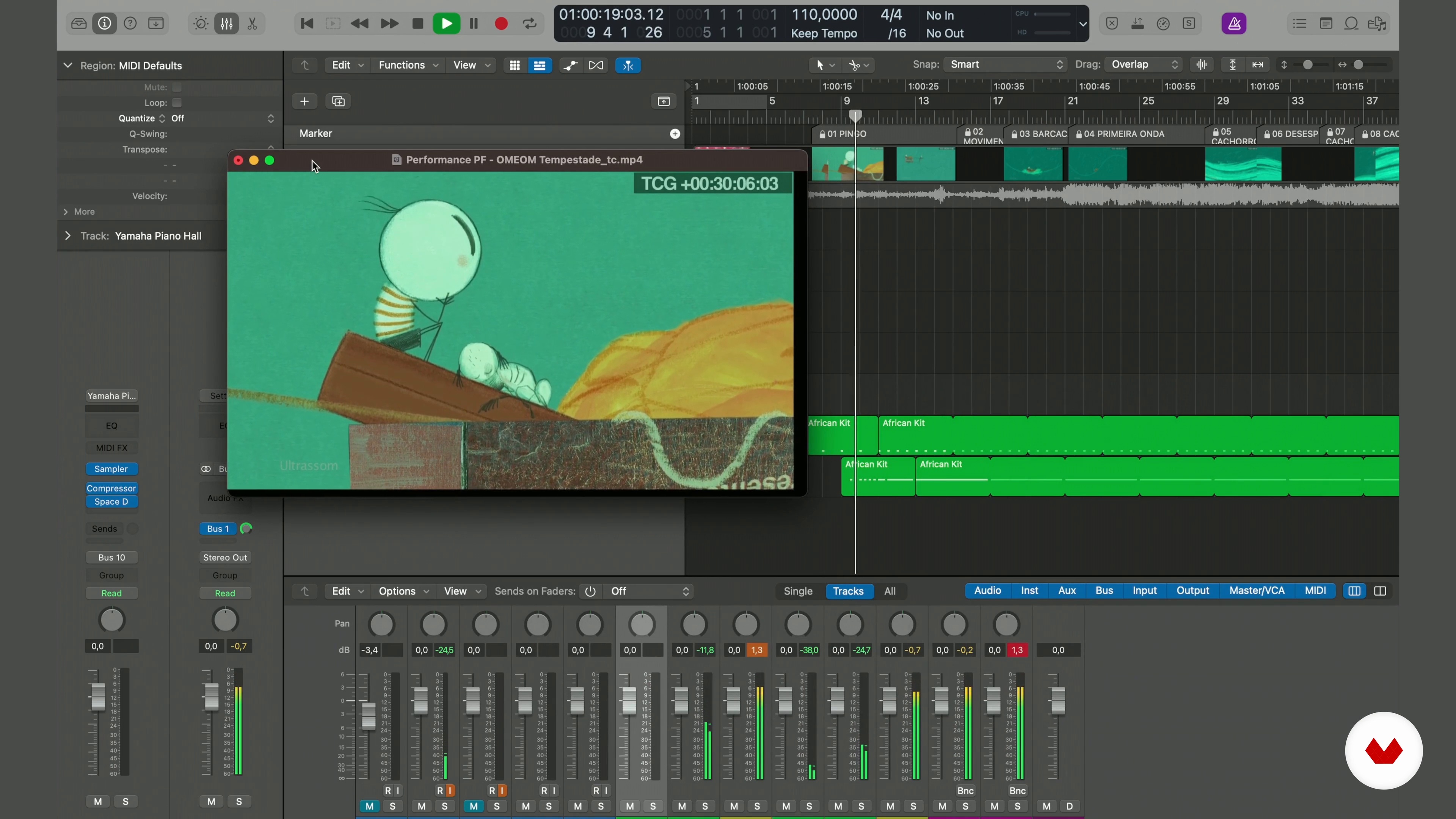Open the pointer tool dropdown

click(825, 66)
